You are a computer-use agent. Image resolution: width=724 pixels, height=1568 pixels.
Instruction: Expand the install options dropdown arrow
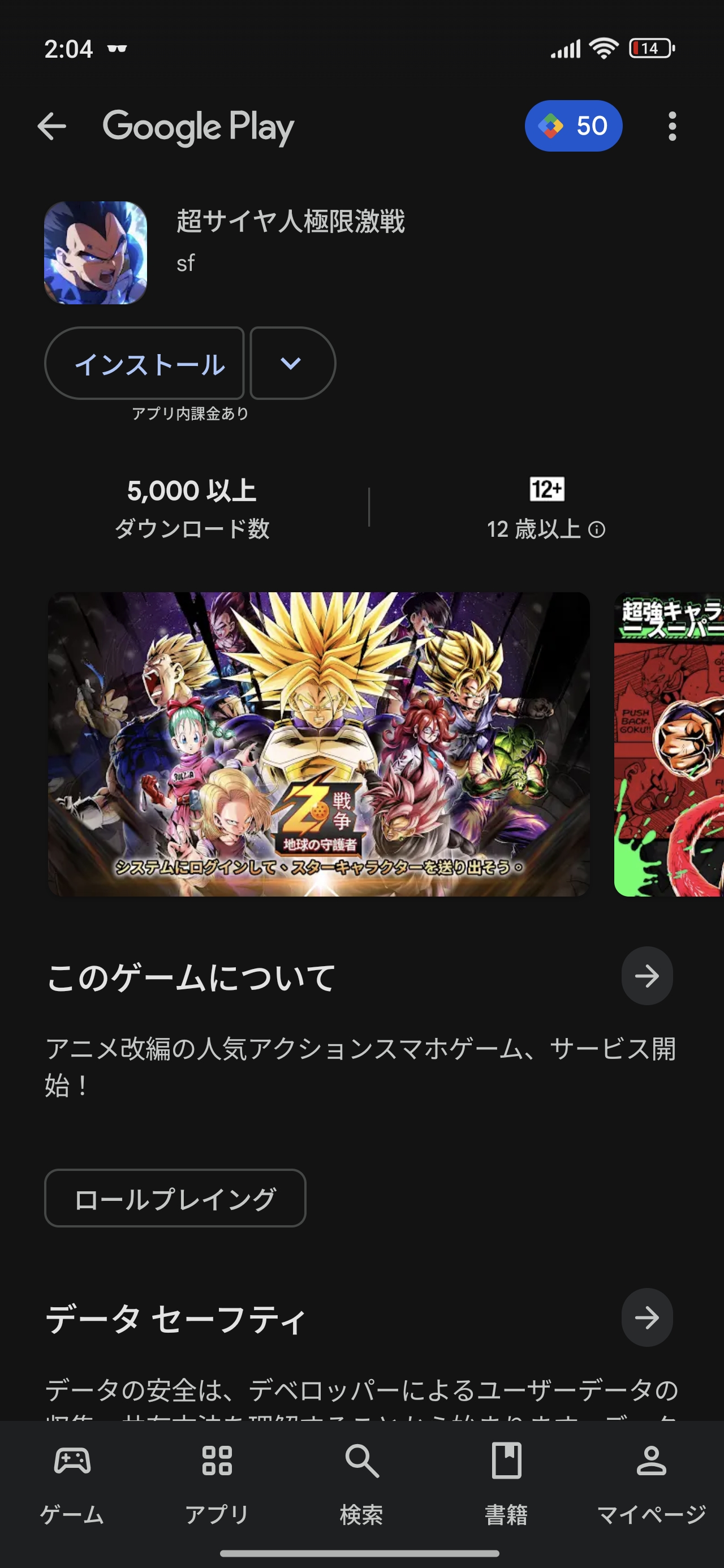[x=292, y=363]
